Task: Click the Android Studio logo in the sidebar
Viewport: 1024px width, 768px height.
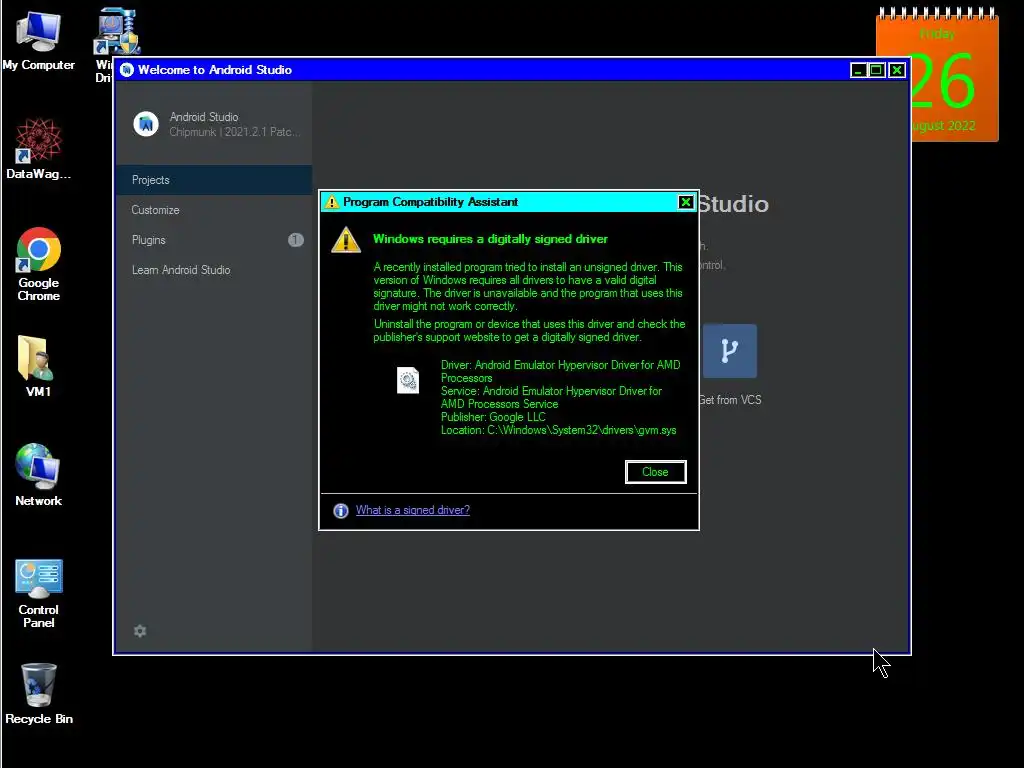Action: pos(146,123)
